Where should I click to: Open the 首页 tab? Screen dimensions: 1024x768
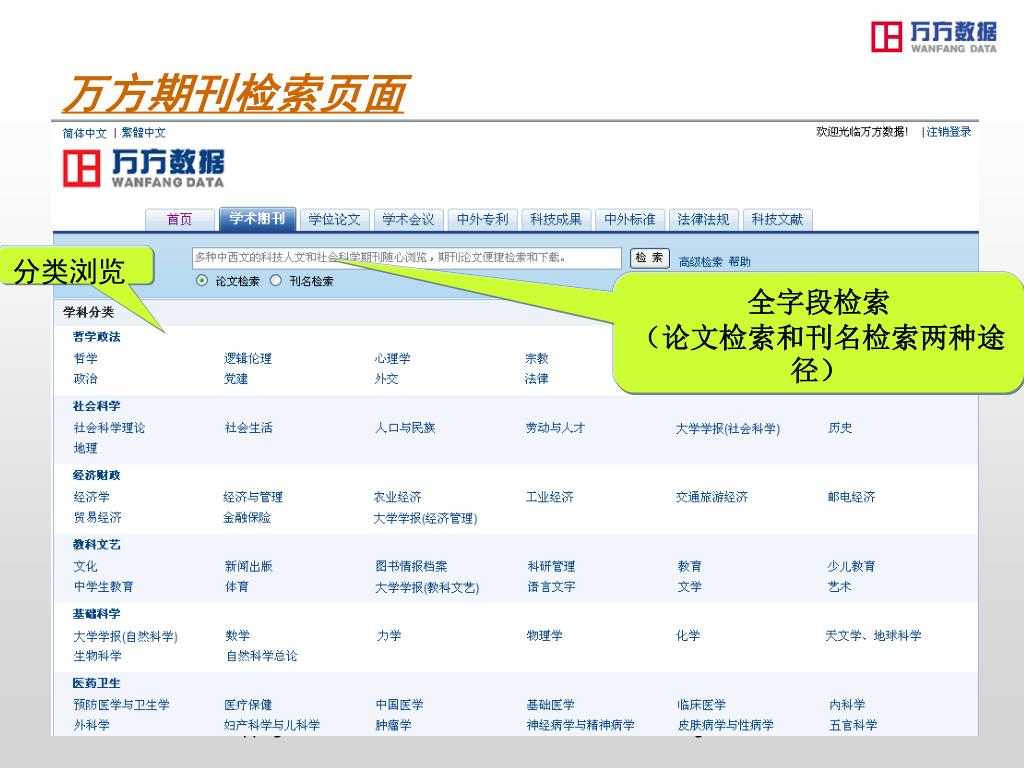pyautogui.click(x=180, y=219)
